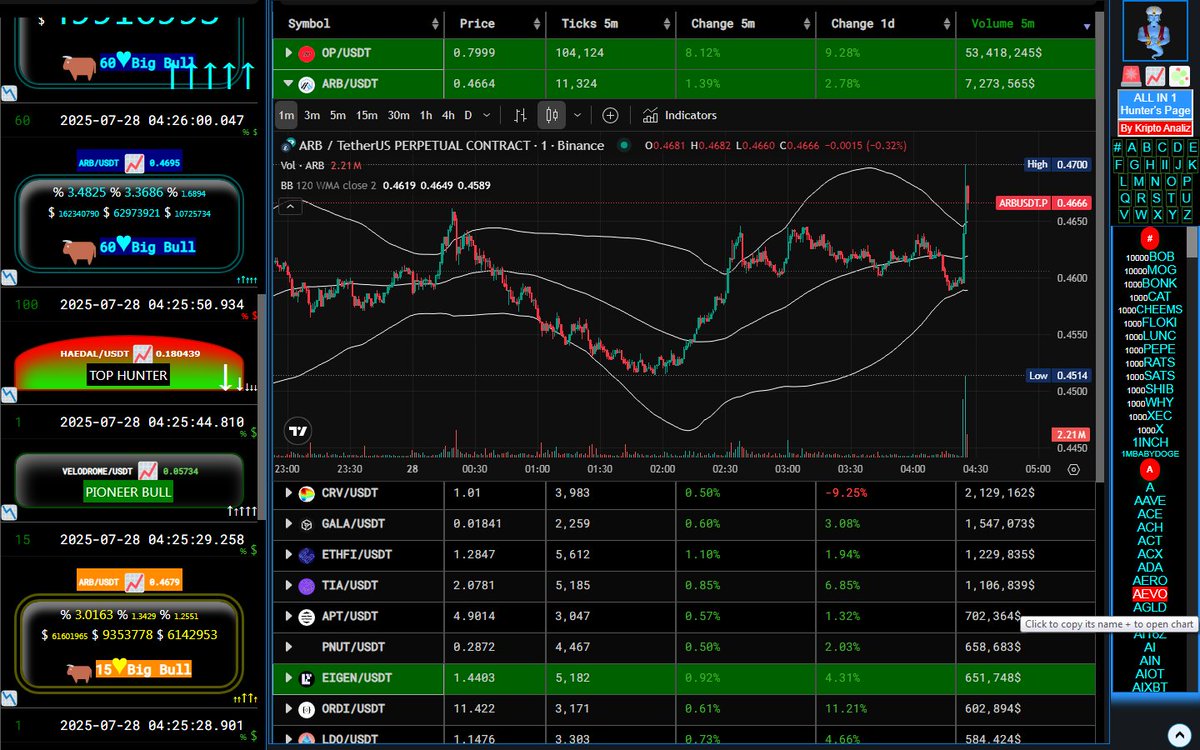Screen dimensions: 1200x750
Task: Switch chart to 5m timeframe
Action: (338, 115)
